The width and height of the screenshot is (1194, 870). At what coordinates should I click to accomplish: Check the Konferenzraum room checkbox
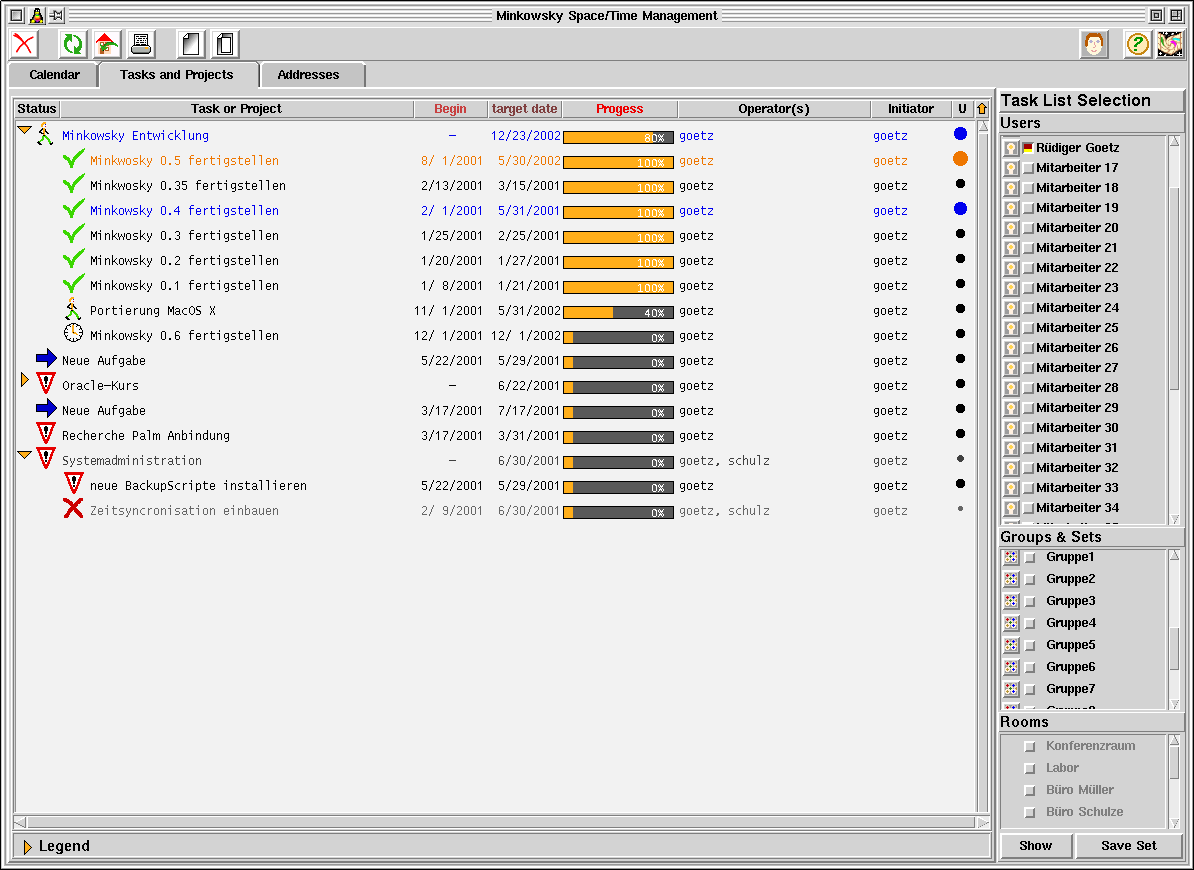1030,747
